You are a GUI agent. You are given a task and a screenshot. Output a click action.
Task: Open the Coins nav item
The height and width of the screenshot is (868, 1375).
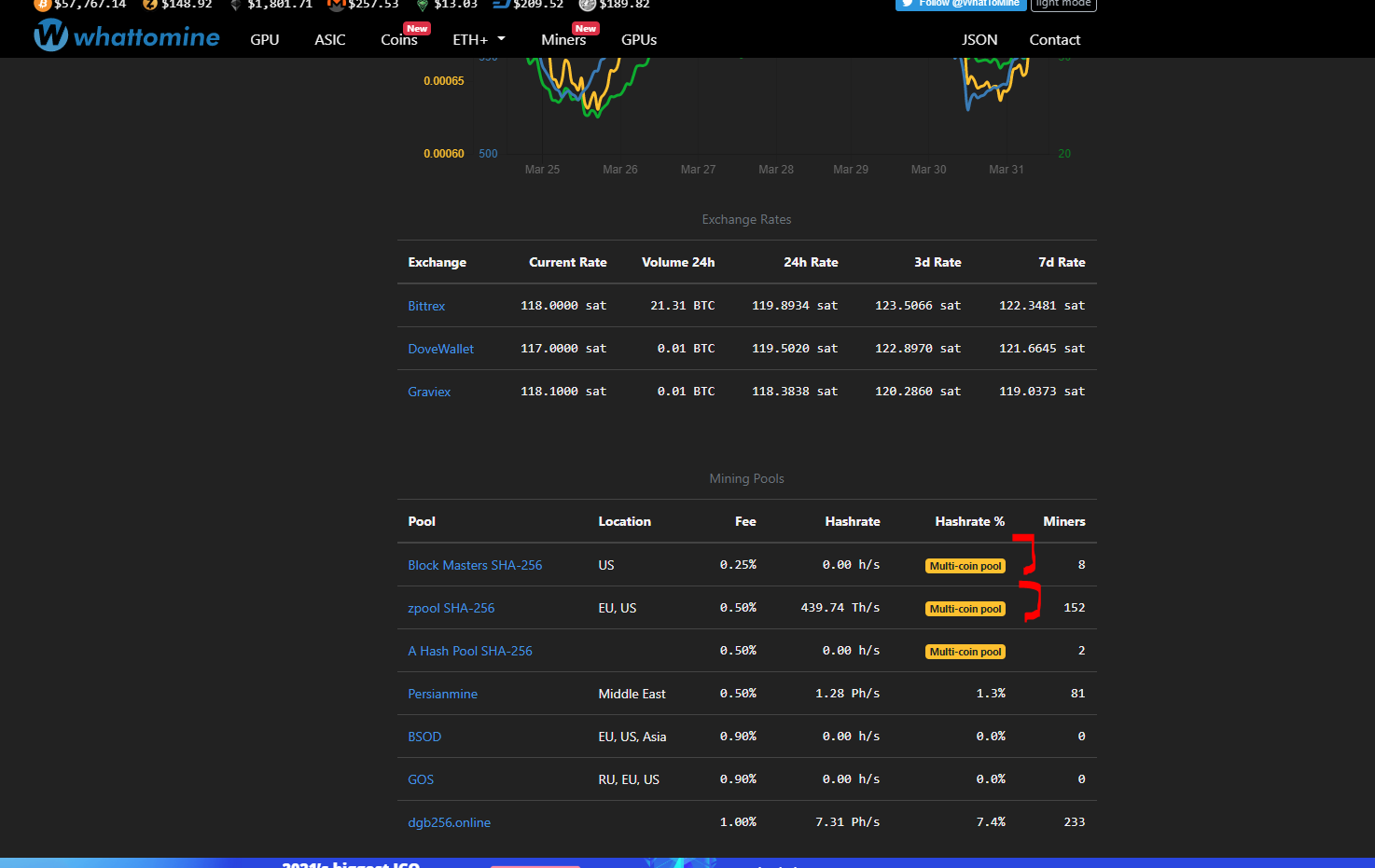click(x=399, y=40)
